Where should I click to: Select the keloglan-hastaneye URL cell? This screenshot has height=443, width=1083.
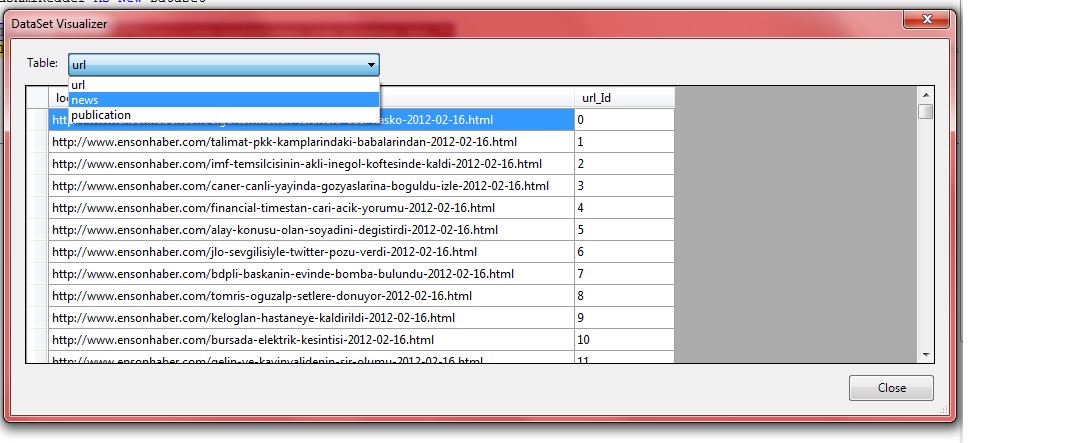point(311,318)
